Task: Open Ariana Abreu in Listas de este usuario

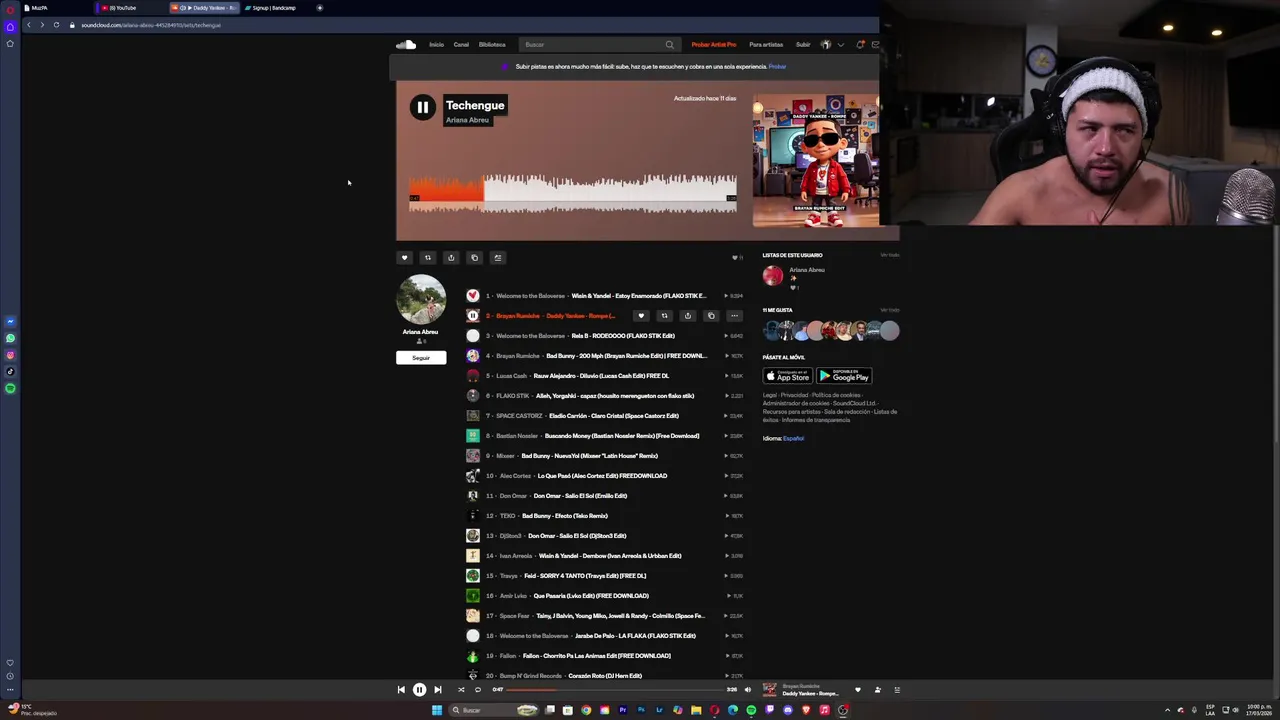Action: (x=807, y=270)
